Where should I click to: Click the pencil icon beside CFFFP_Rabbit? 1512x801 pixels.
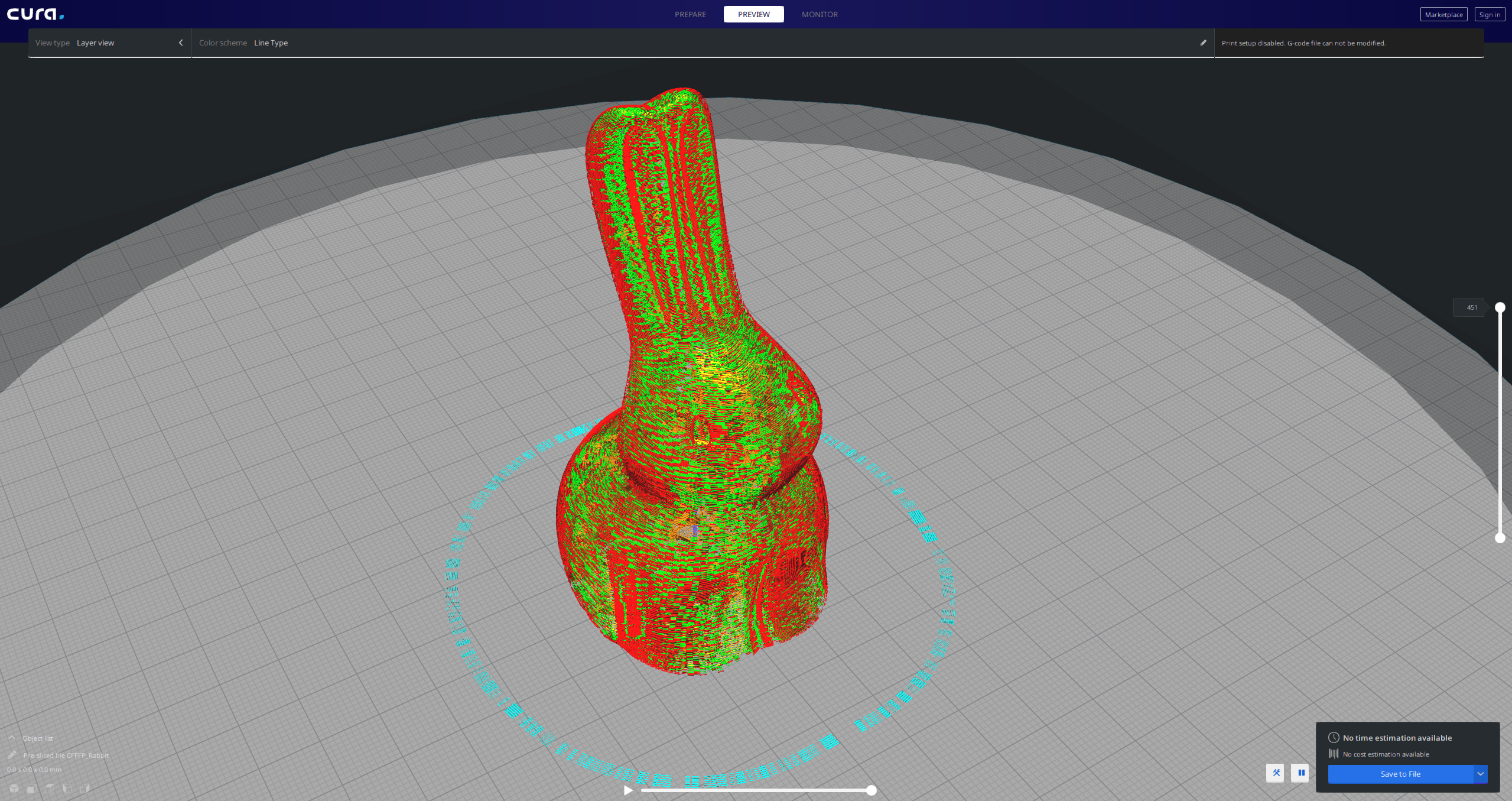pos(11,755)
